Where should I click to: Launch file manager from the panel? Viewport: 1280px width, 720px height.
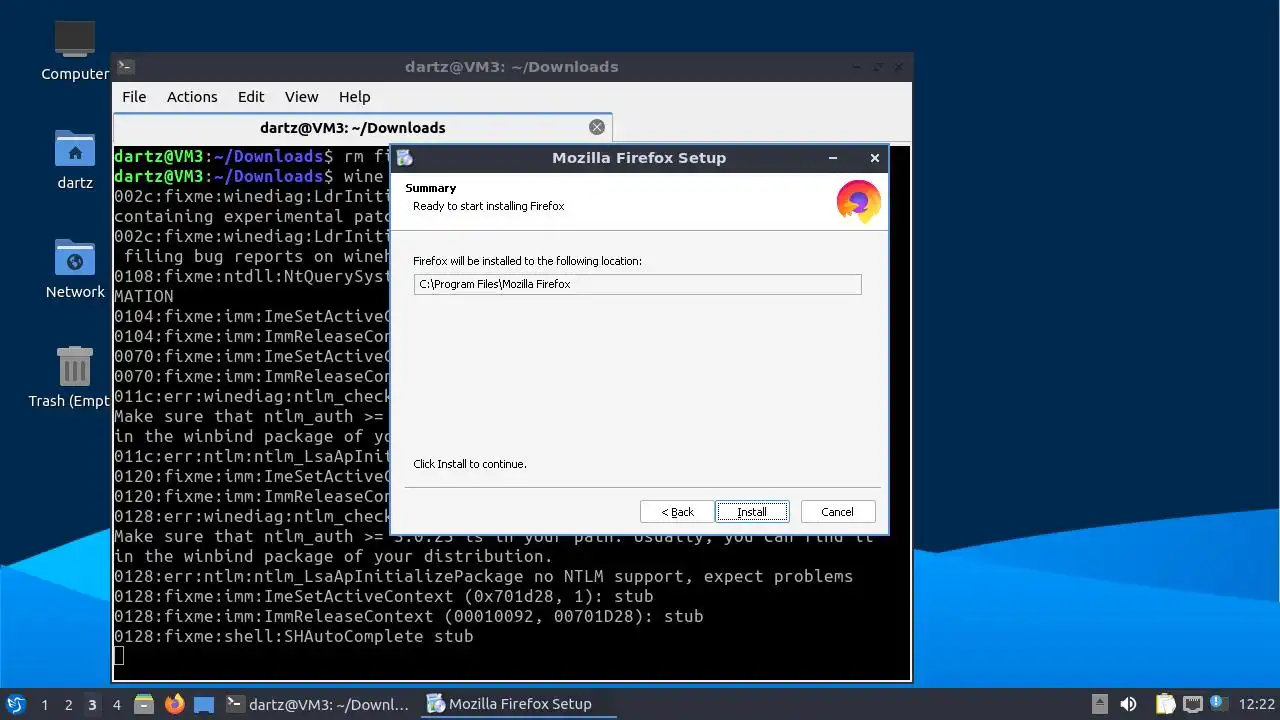(x=144, y=704)
